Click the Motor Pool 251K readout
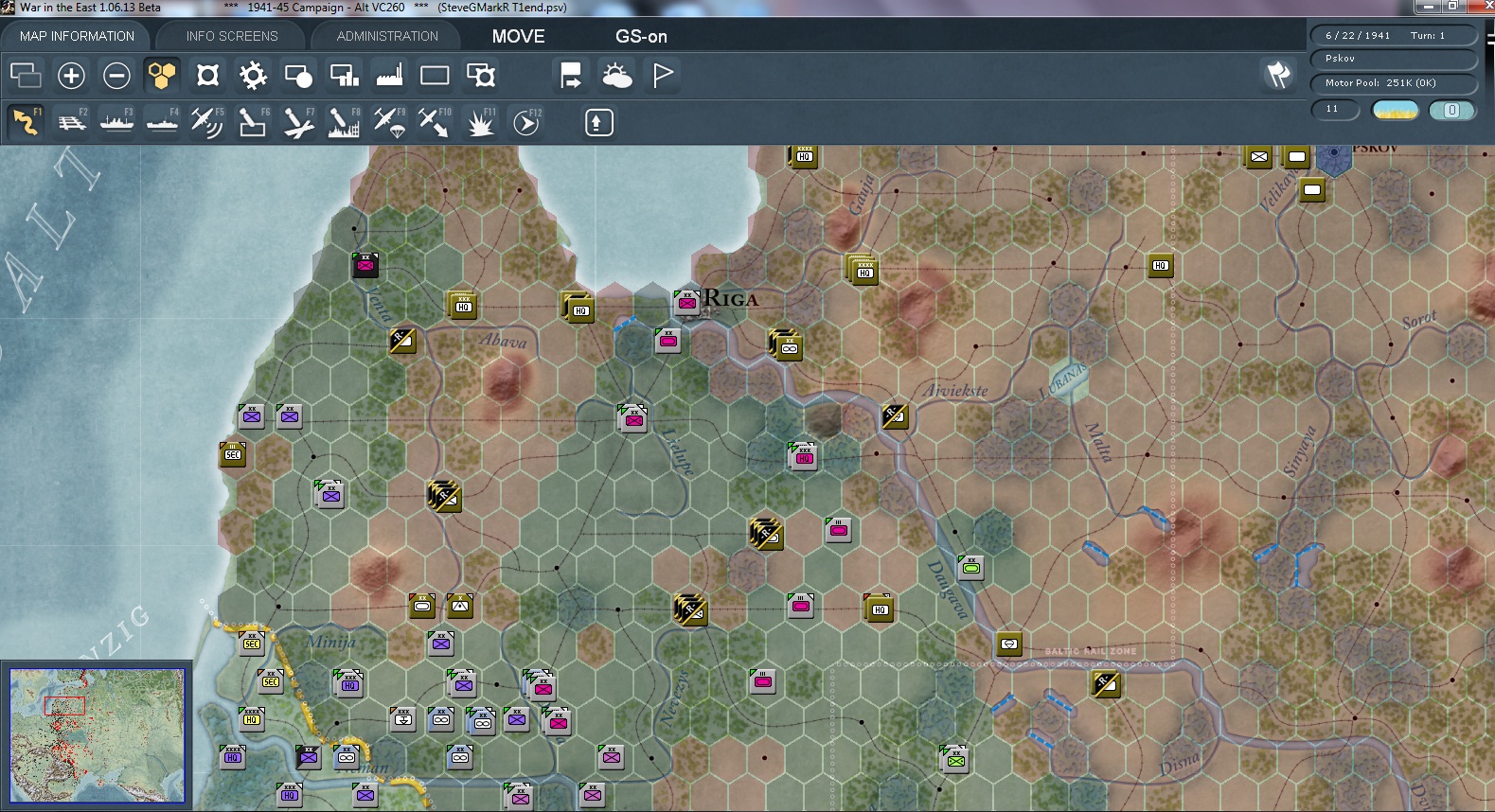 point(1394,83)
